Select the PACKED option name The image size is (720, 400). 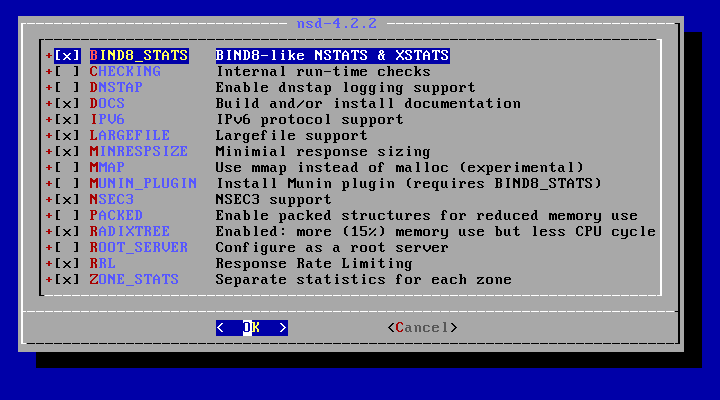tap(116, 215)
